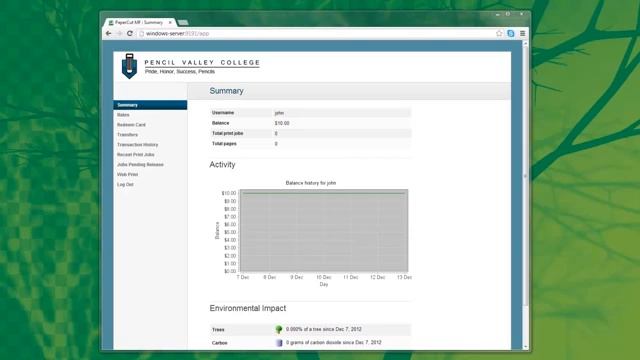
Task: Select the PaperCut MF Summary browser tab
Action: (139, 22)
